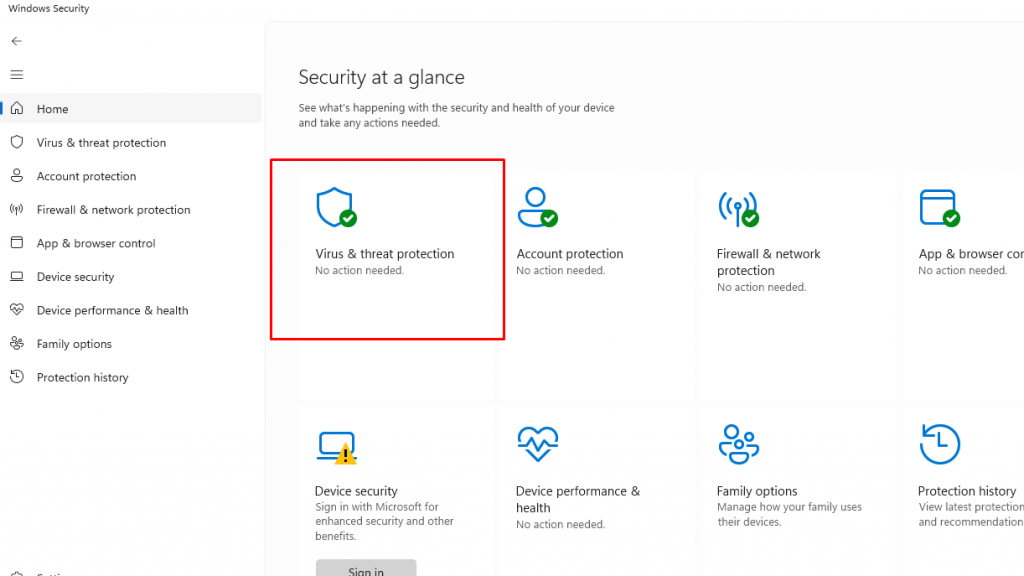Click the 'Windows Security' window title
Screen dimensions: 1024x576
pyautogui.click(x=49, y=8)
